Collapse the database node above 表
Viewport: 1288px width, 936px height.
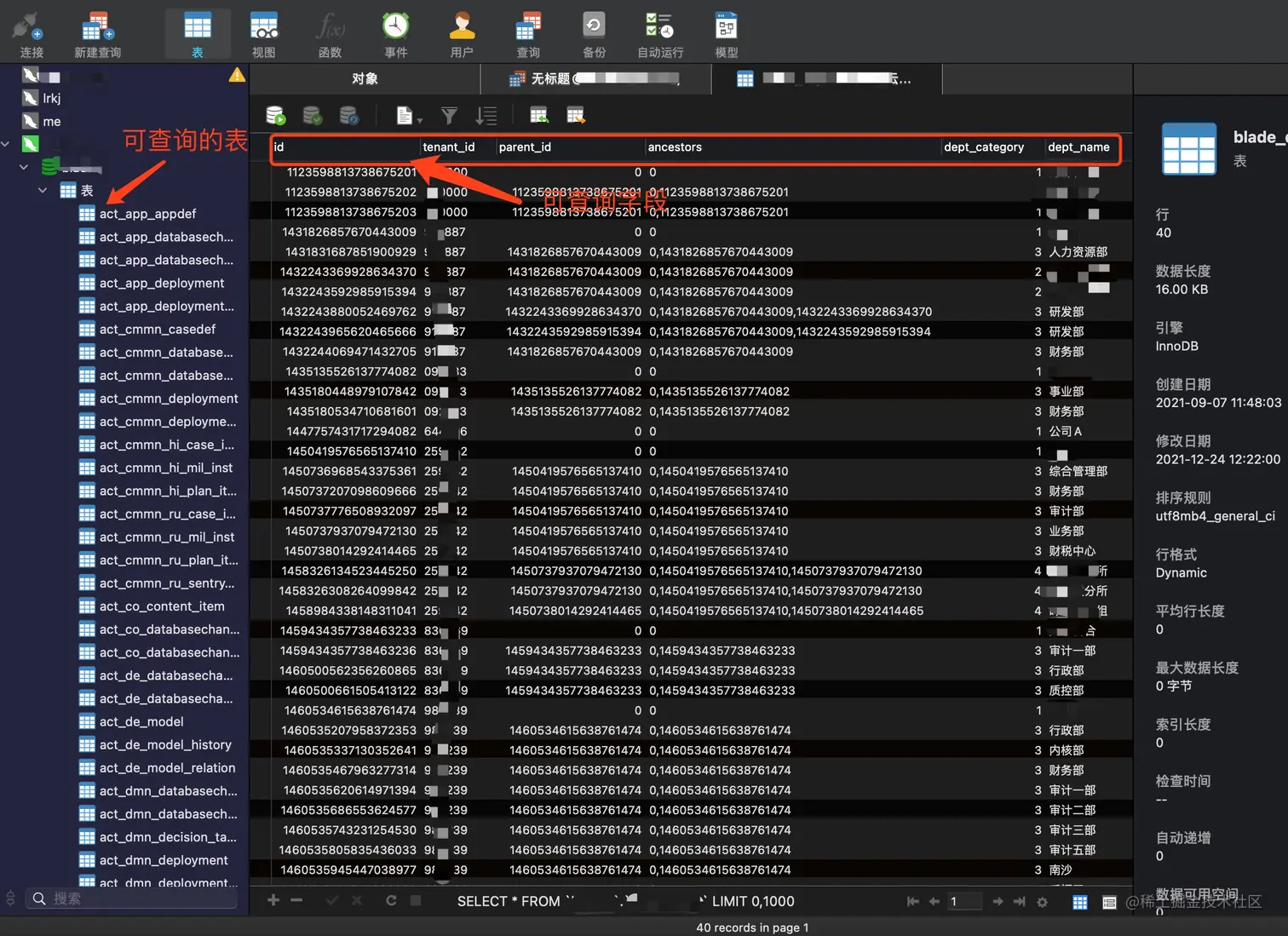[x=24, y=167]
